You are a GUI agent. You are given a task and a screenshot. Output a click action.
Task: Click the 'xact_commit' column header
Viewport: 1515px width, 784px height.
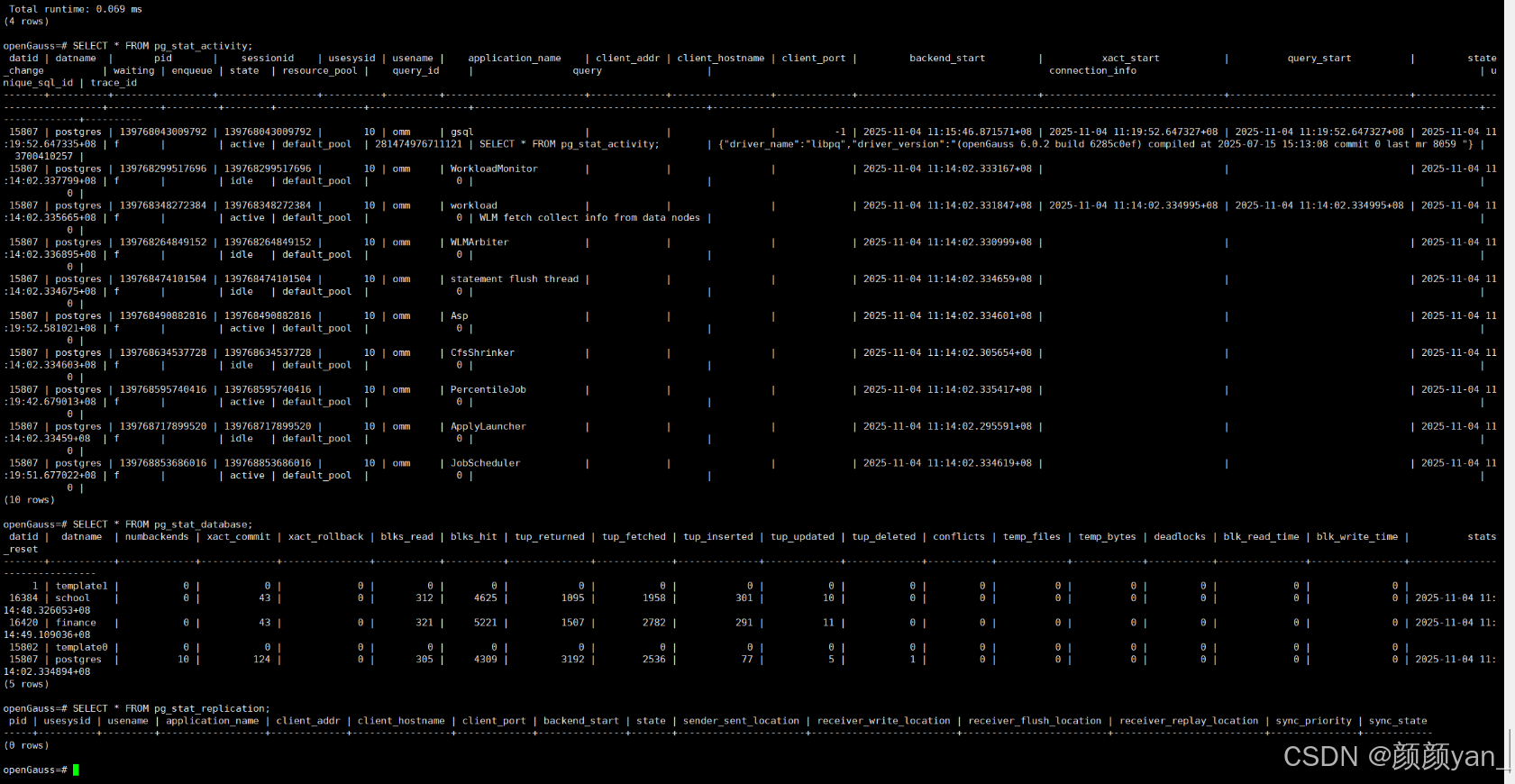pyautogui.click(x=239, y=537)
